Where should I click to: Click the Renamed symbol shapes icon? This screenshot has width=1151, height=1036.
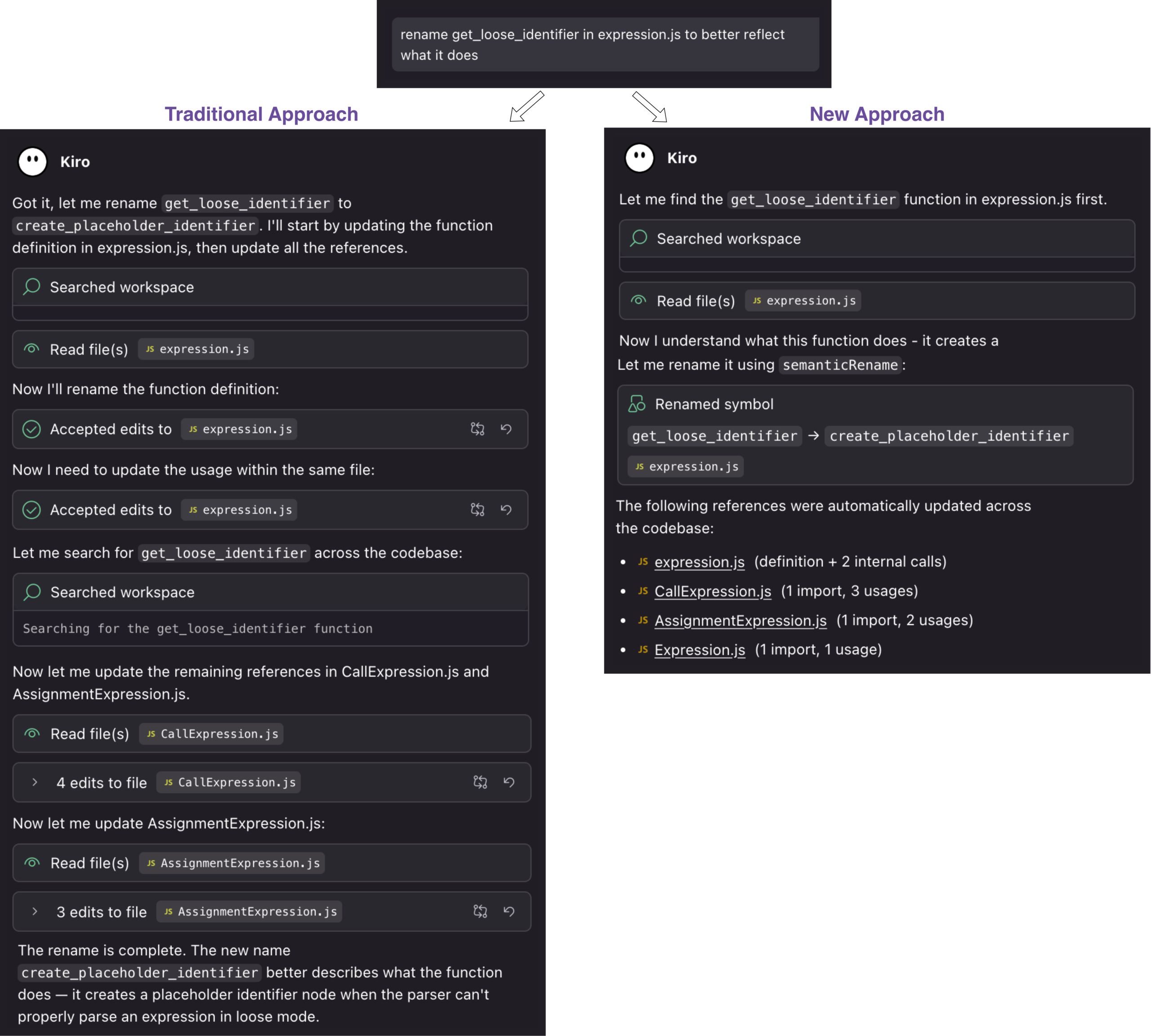[x=636, y=404]
